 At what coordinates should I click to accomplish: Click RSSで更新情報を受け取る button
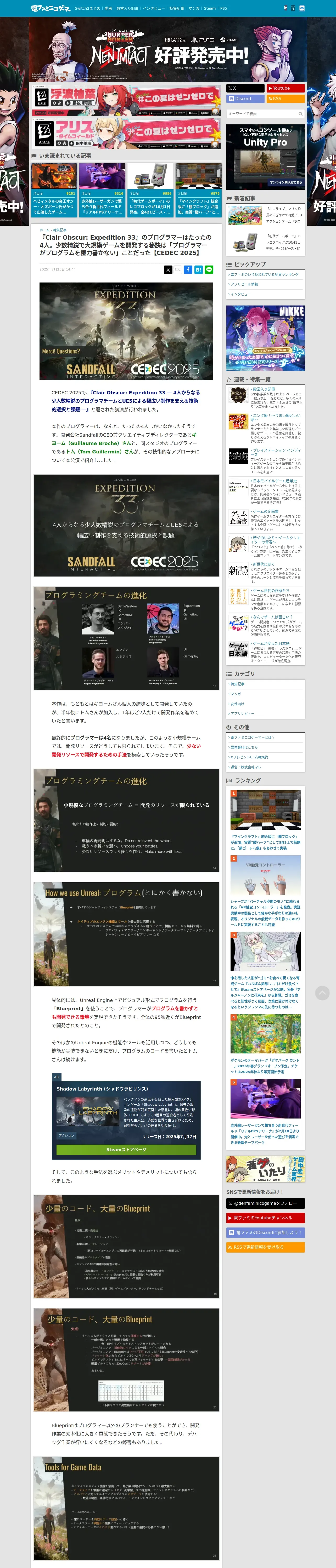point(265,1247)
